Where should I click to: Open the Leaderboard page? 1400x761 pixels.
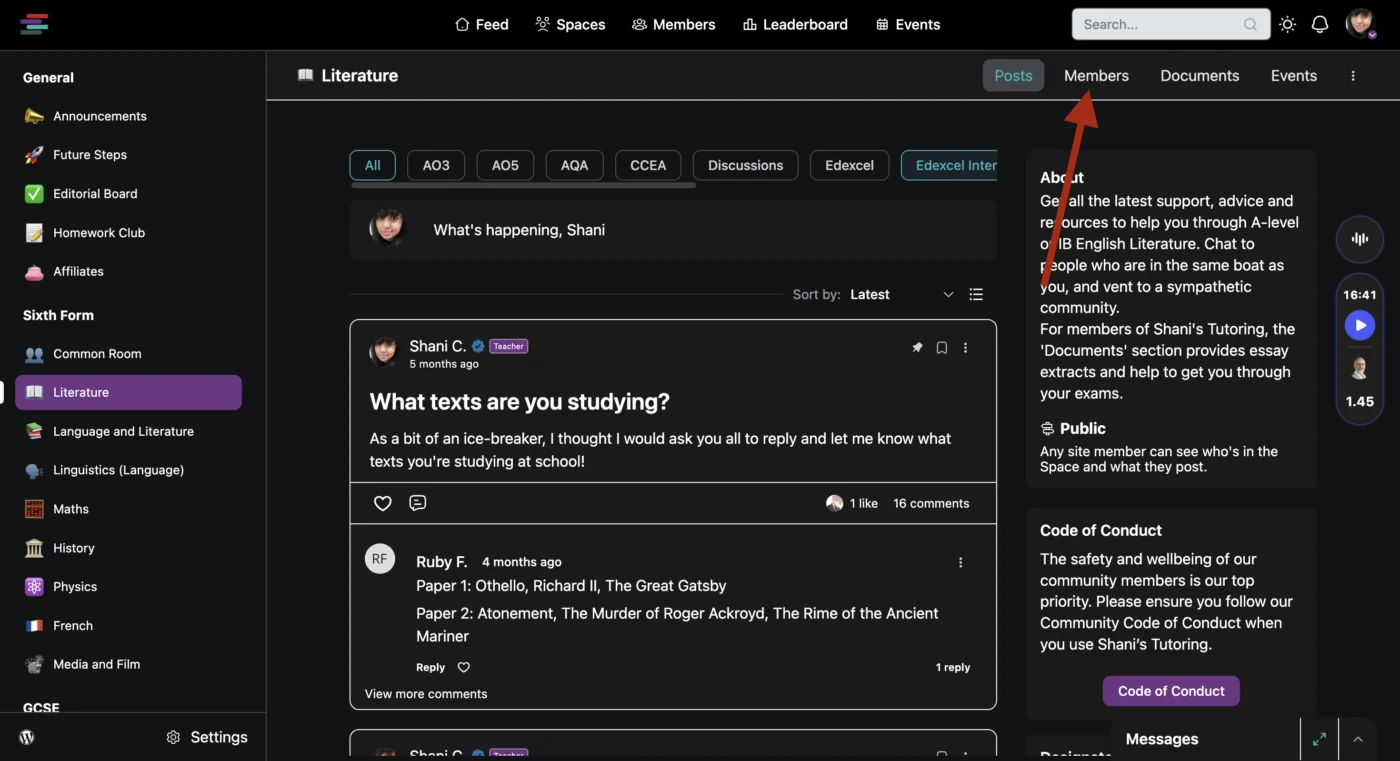(795, 25)
